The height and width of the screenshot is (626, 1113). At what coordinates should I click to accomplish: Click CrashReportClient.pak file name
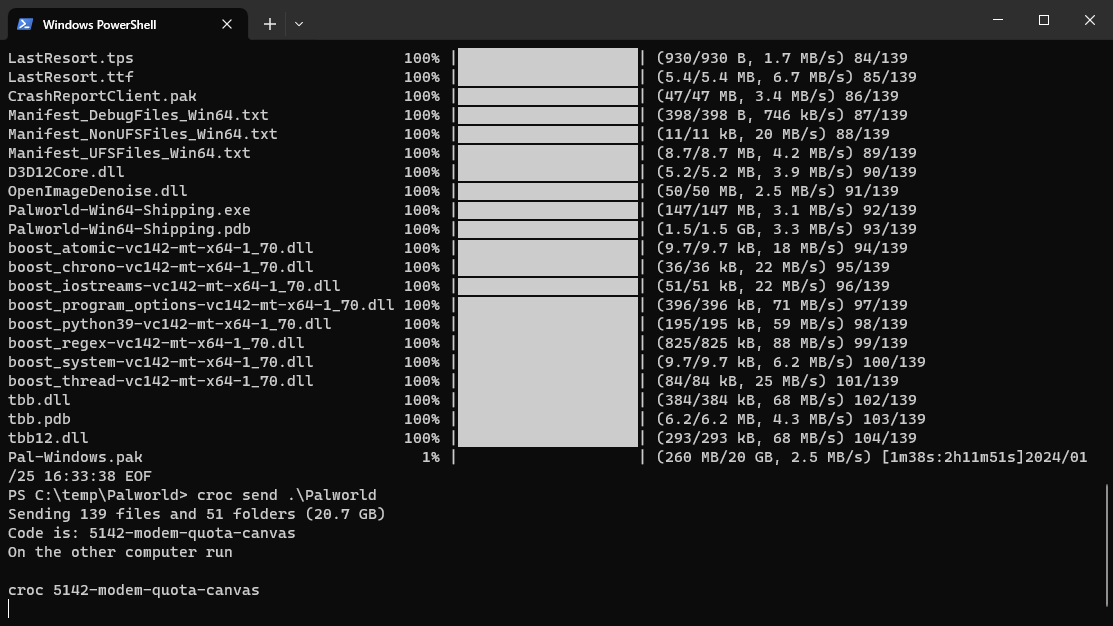pos(102,97)
